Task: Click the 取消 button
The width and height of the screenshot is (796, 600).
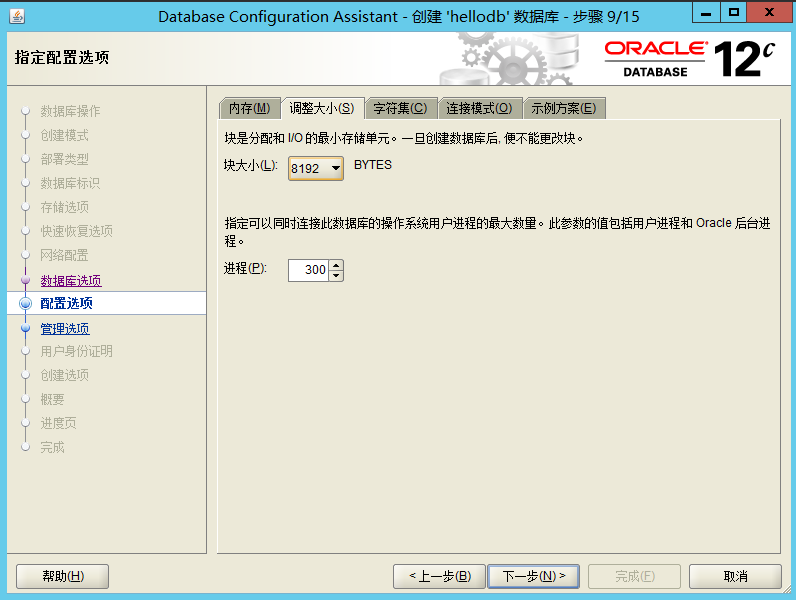Action: [735, 576]
